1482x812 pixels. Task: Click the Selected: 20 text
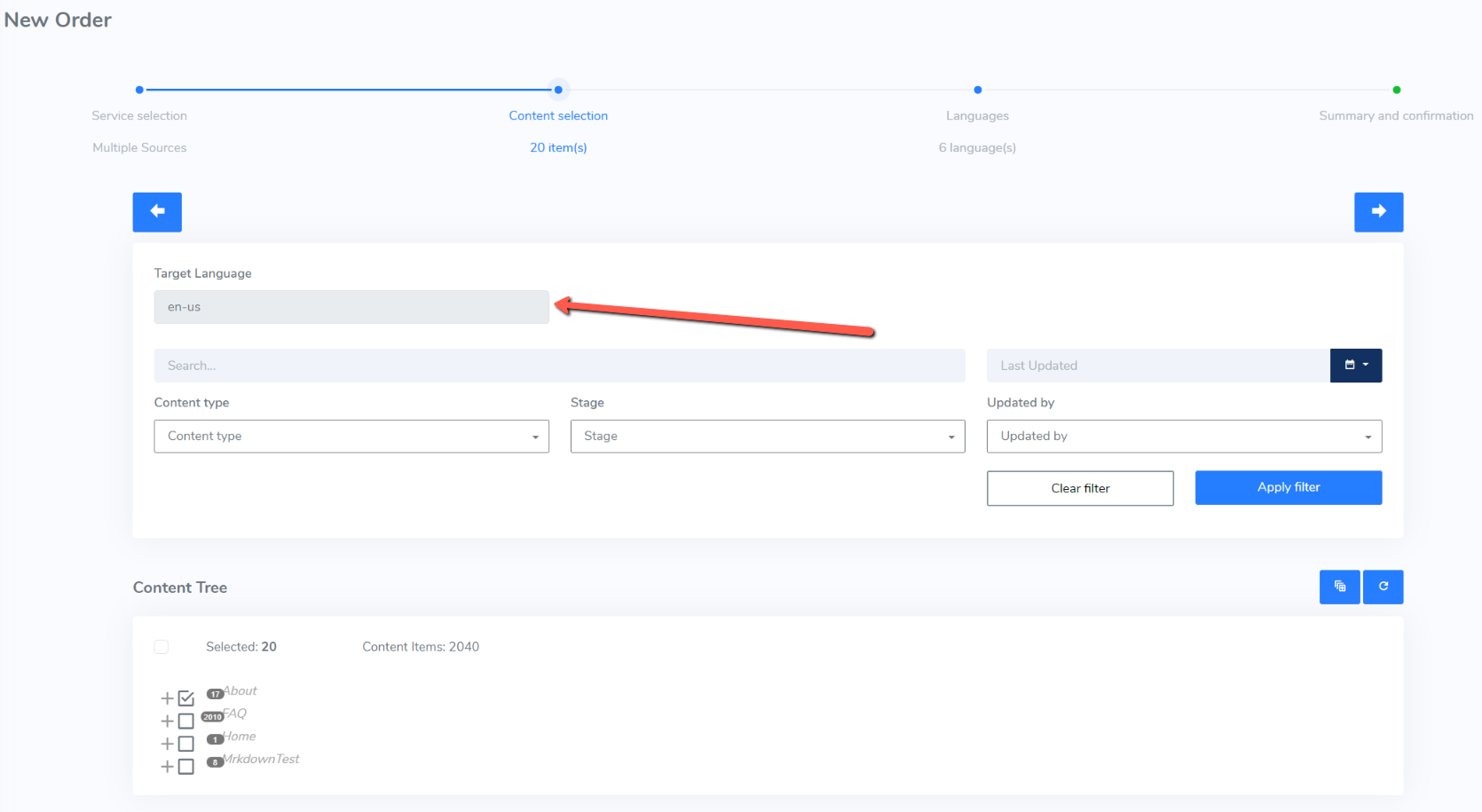(x=241, y=647)
